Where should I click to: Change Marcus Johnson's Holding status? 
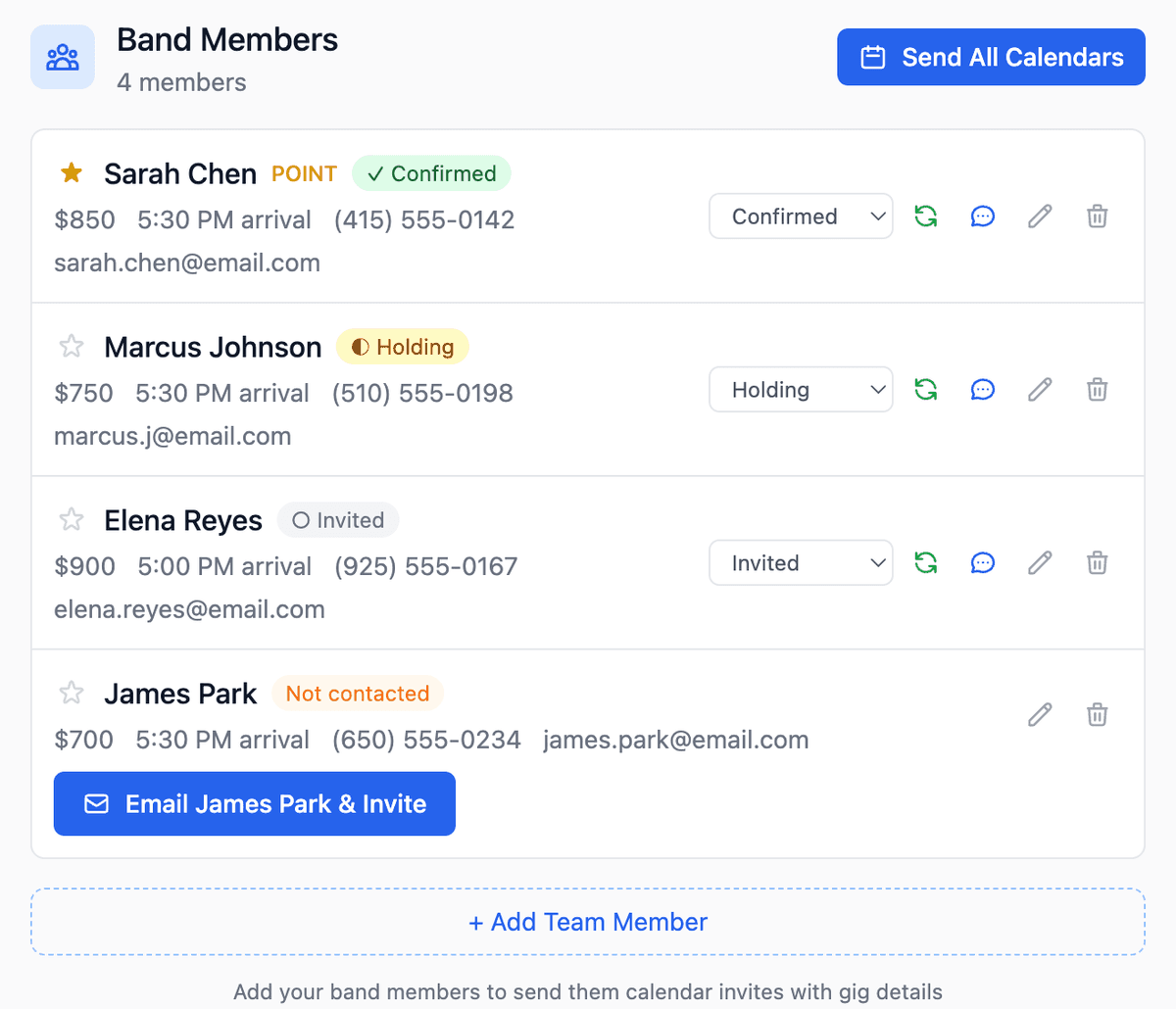(x=800, y=389)
